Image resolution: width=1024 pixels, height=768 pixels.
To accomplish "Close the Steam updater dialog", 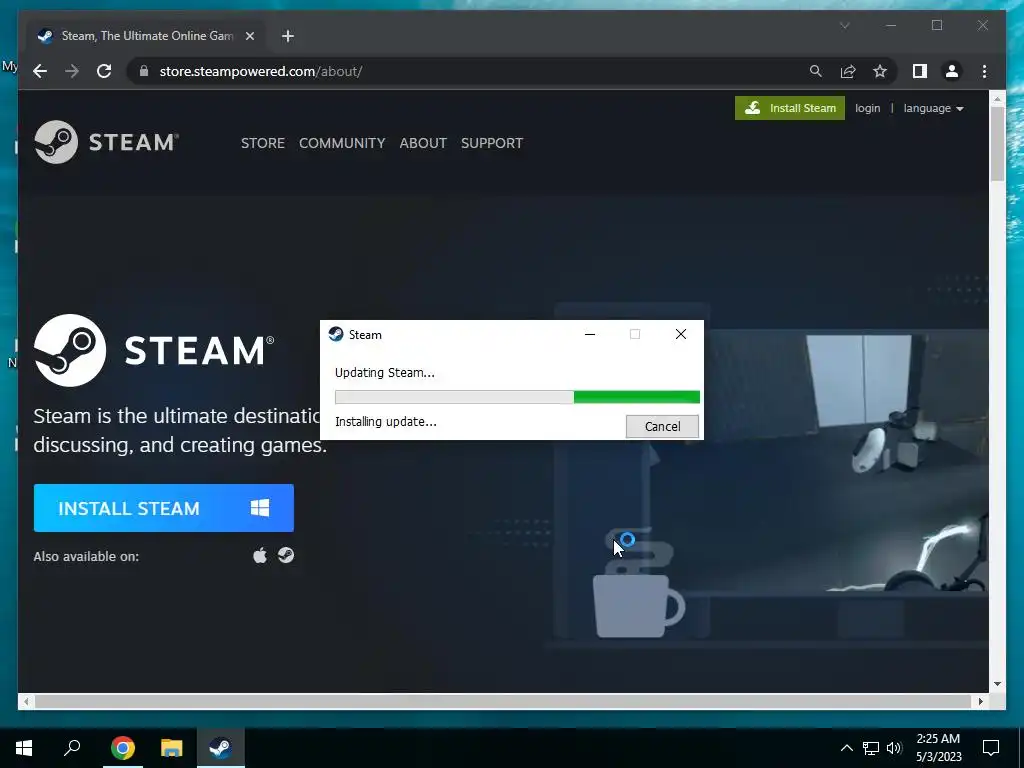I will click(680, 334).
